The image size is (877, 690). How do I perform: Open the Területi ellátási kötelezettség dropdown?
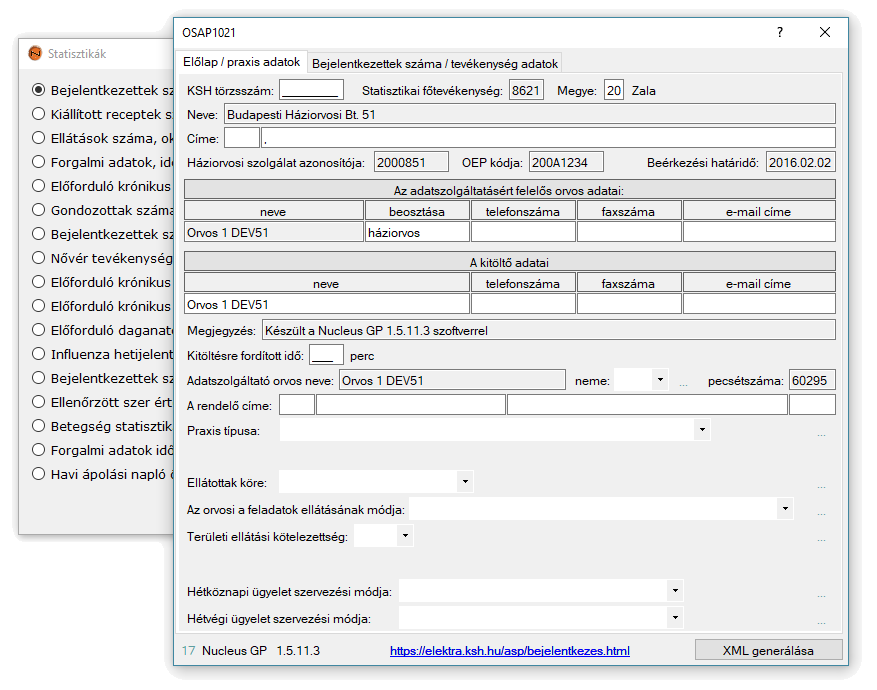(x=405, y=536)
